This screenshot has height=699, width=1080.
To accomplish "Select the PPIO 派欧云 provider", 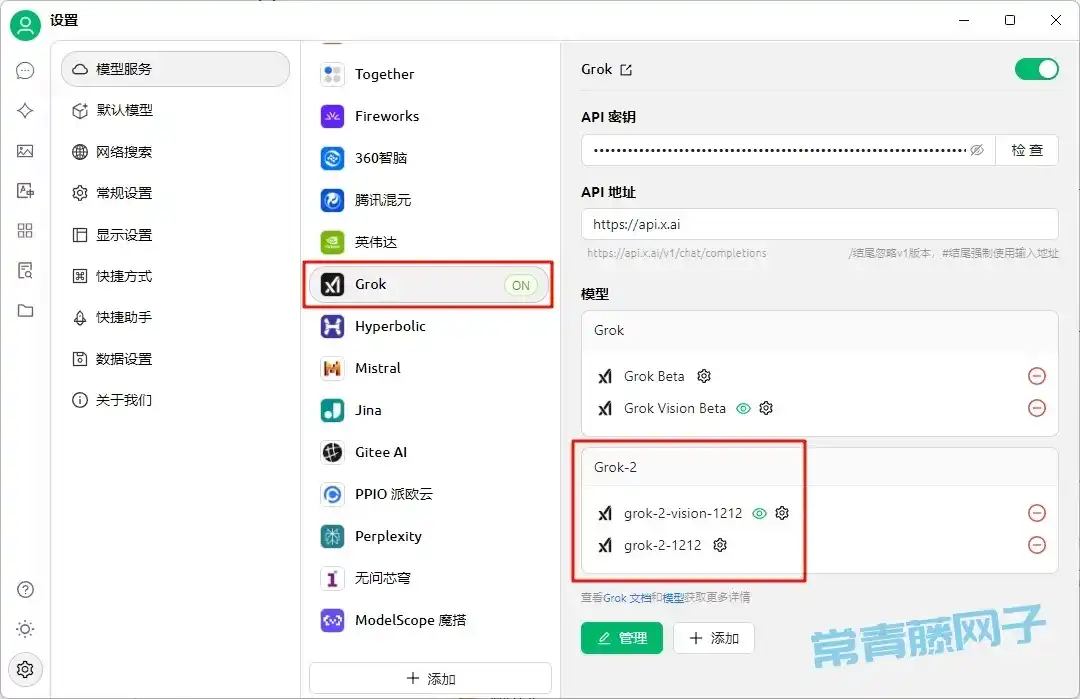I will point(430,494).
